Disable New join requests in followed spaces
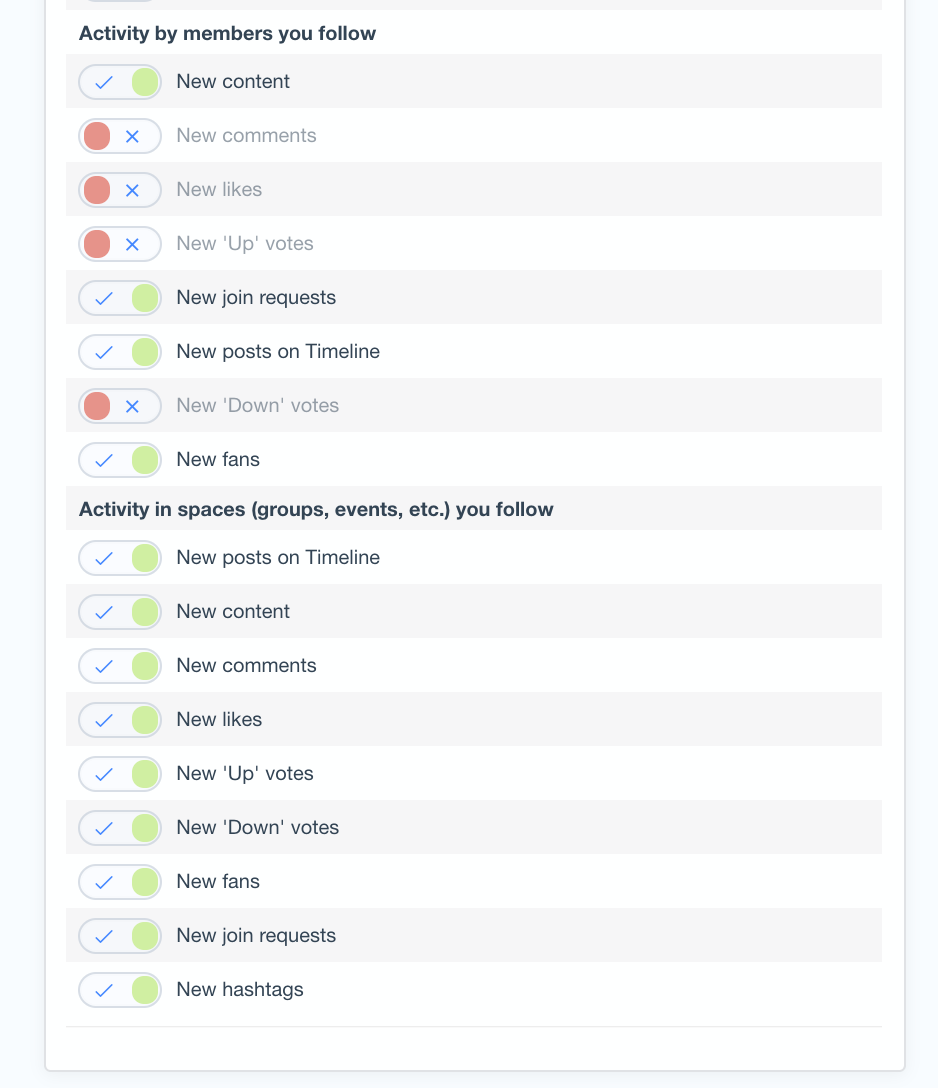 (x=120, y=936)
